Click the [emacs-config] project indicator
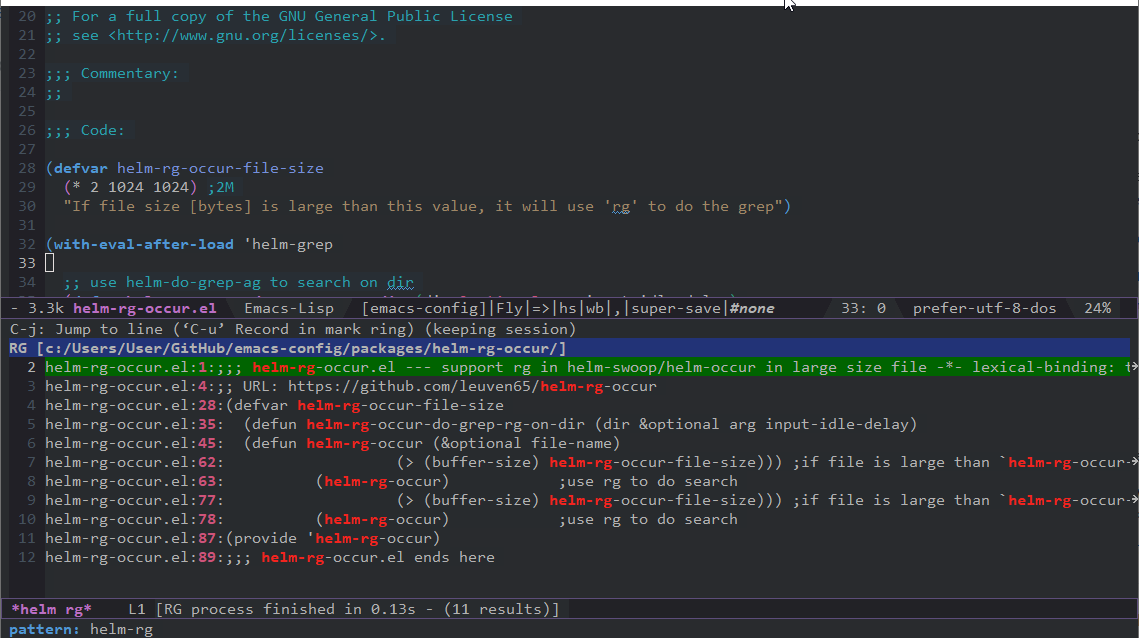The image size is (1139, 638). (424, 308)
